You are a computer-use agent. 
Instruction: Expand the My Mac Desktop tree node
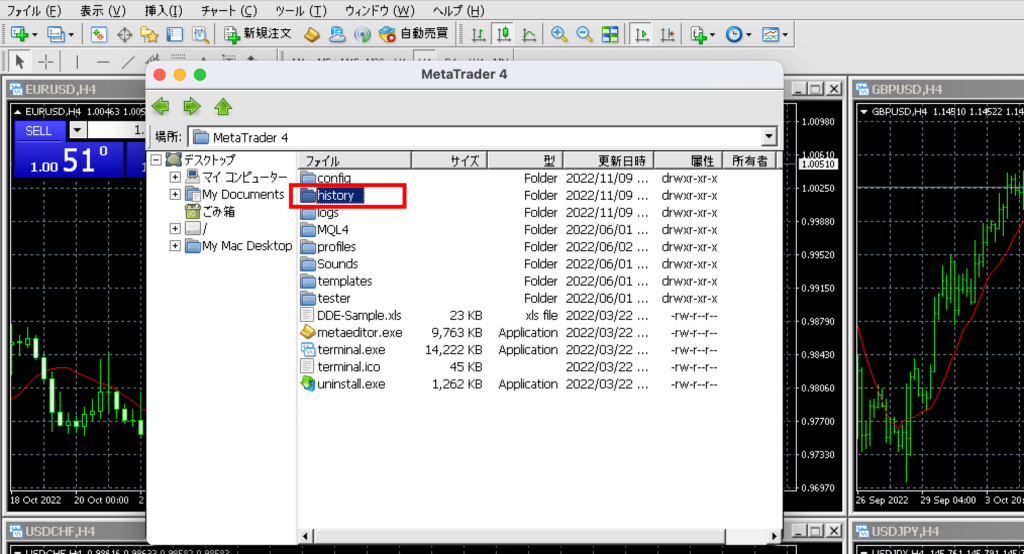pyautogui.click(x=175, y=246)
